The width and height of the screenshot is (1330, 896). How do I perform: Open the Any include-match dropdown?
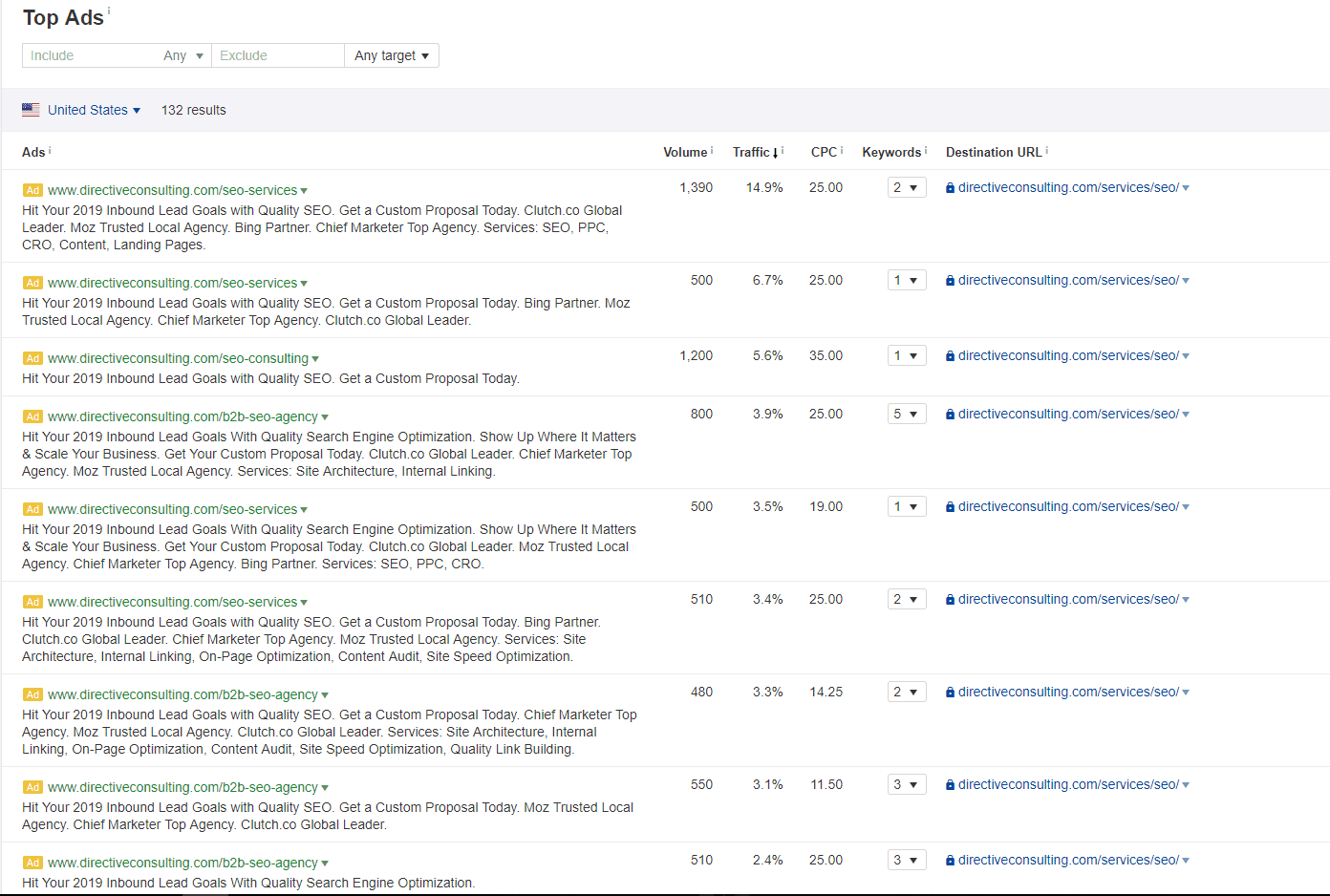(182, 55)
